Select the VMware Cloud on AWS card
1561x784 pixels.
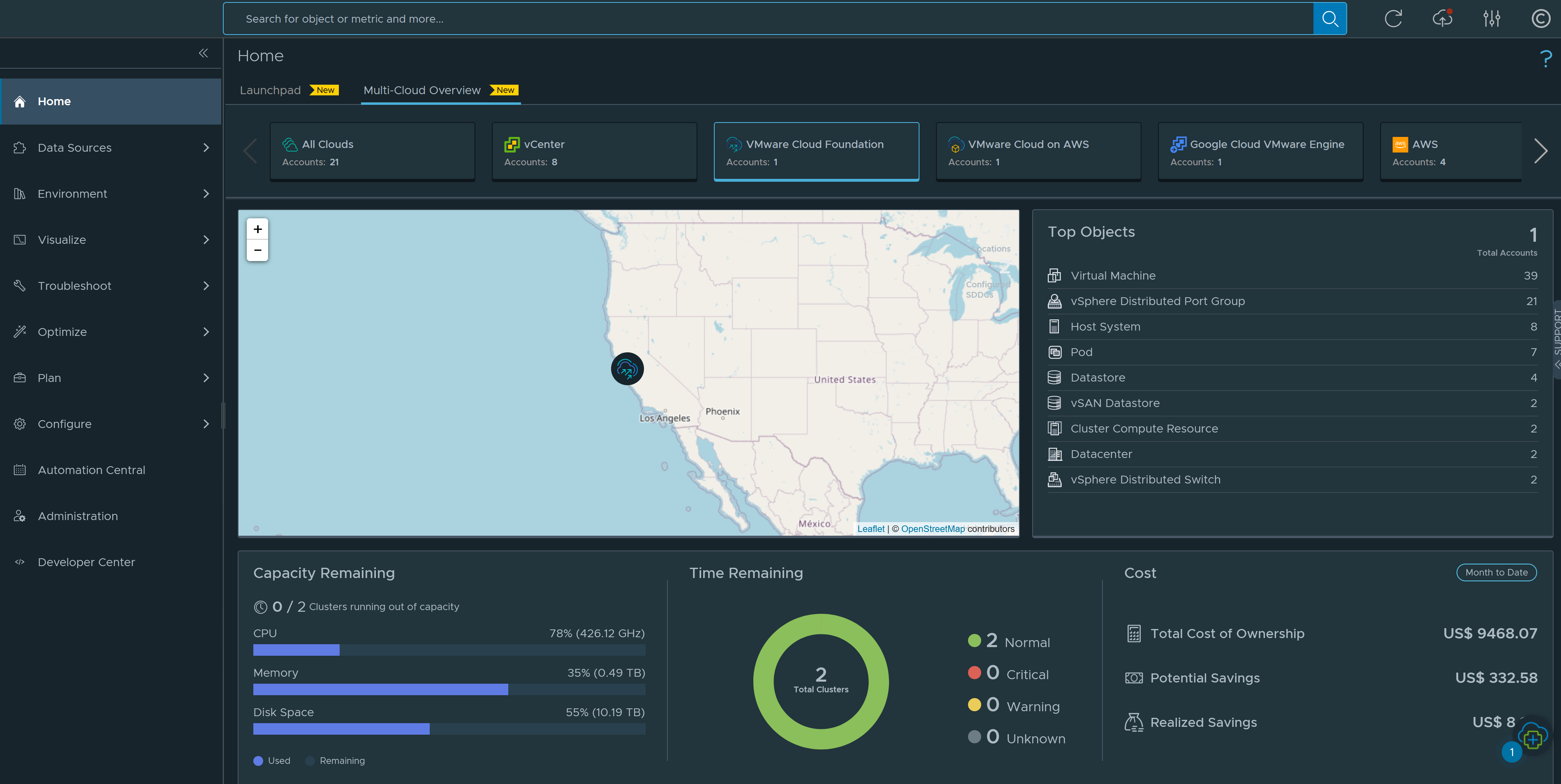tap(1038, 151)
